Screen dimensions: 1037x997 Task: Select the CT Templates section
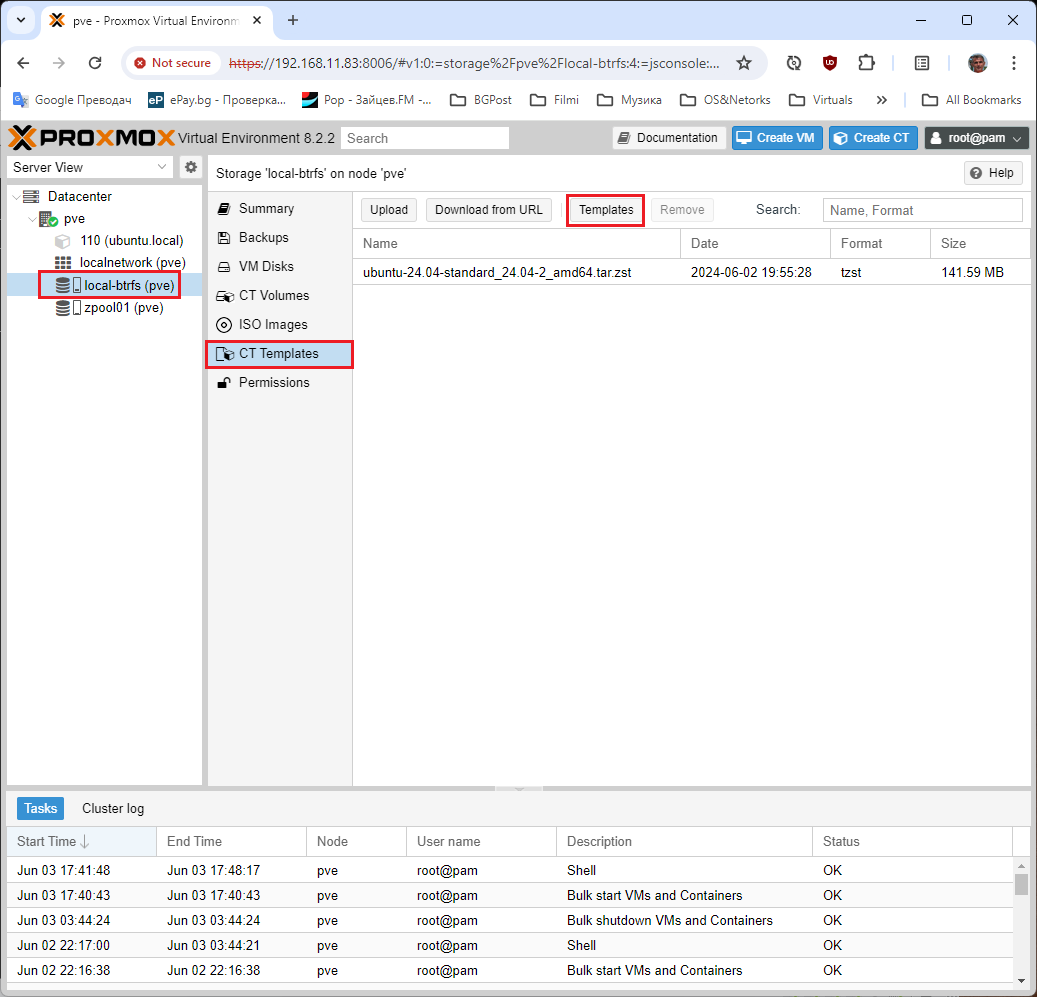pos(280,354)
